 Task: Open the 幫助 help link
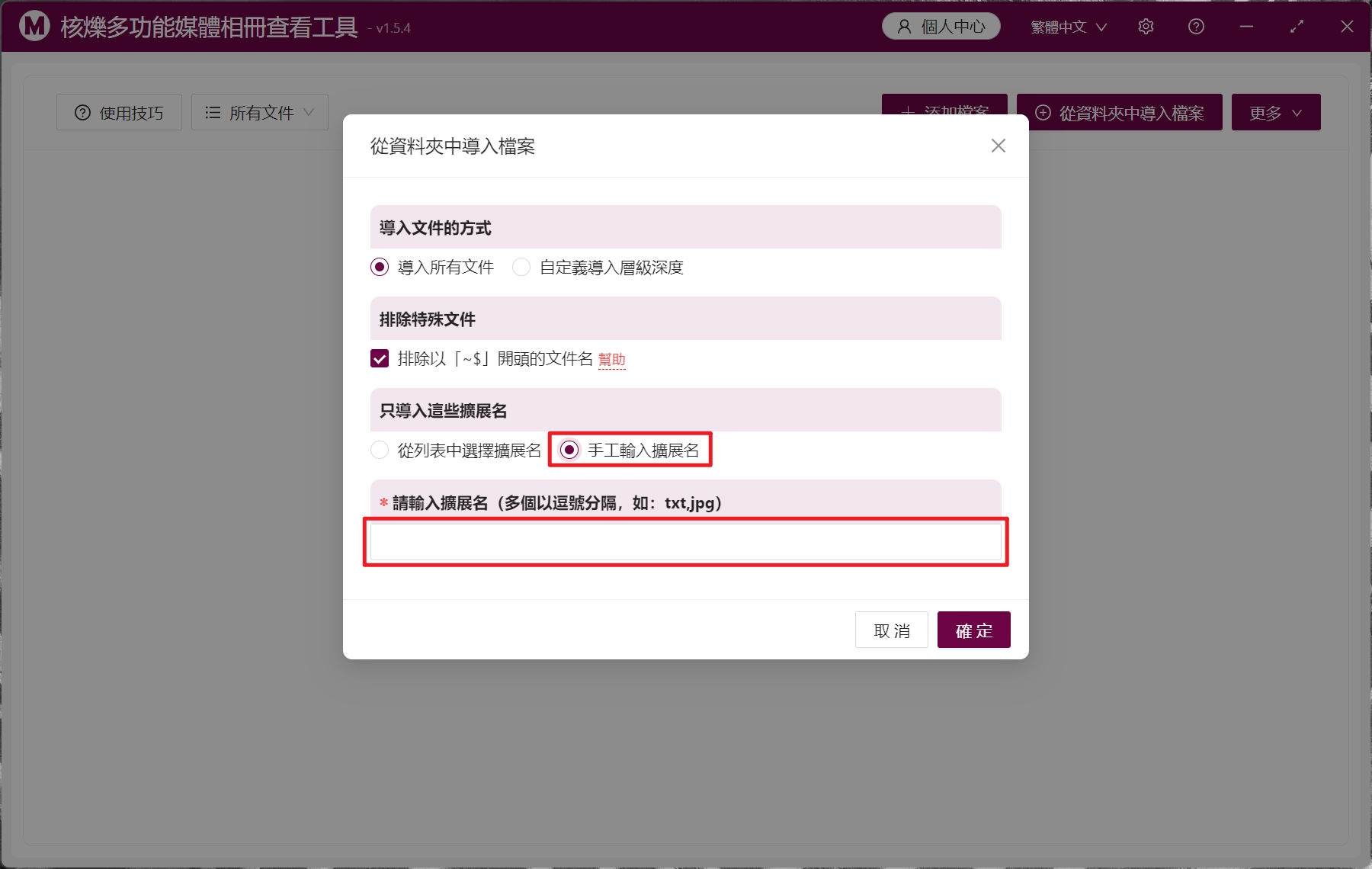pyautogui.click(x=611, y=359)
